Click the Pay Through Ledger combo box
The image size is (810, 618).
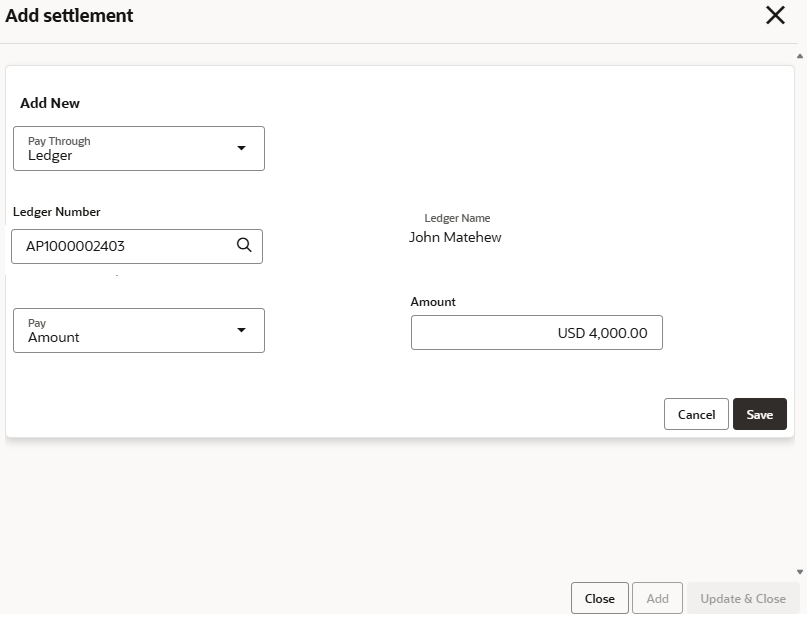tap(139, 148)
